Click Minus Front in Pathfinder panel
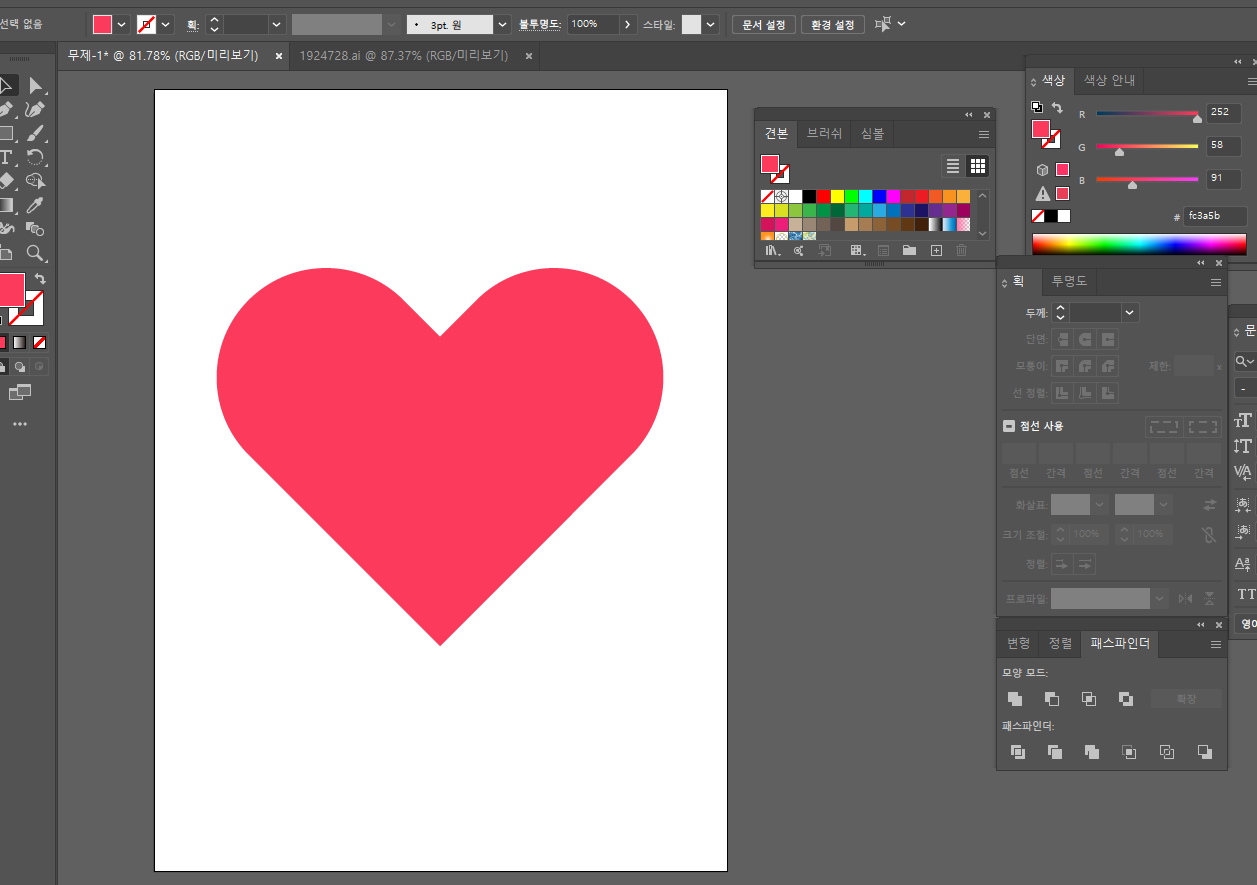1257x885 pixels. coord(1052,699)
